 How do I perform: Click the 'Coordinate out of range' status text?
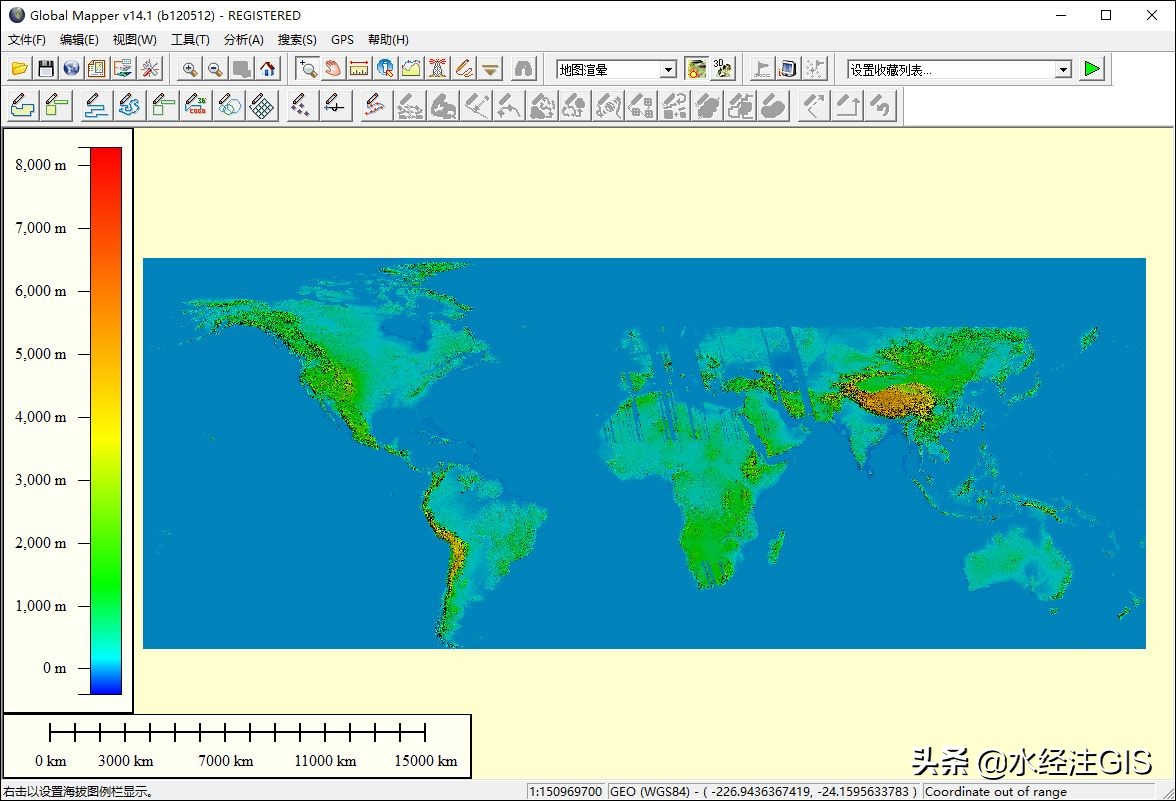[x=995, y=791]
